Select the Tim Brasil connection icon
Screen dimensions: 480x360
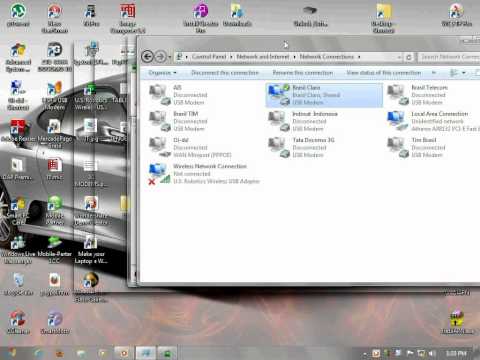pos(398,147)
